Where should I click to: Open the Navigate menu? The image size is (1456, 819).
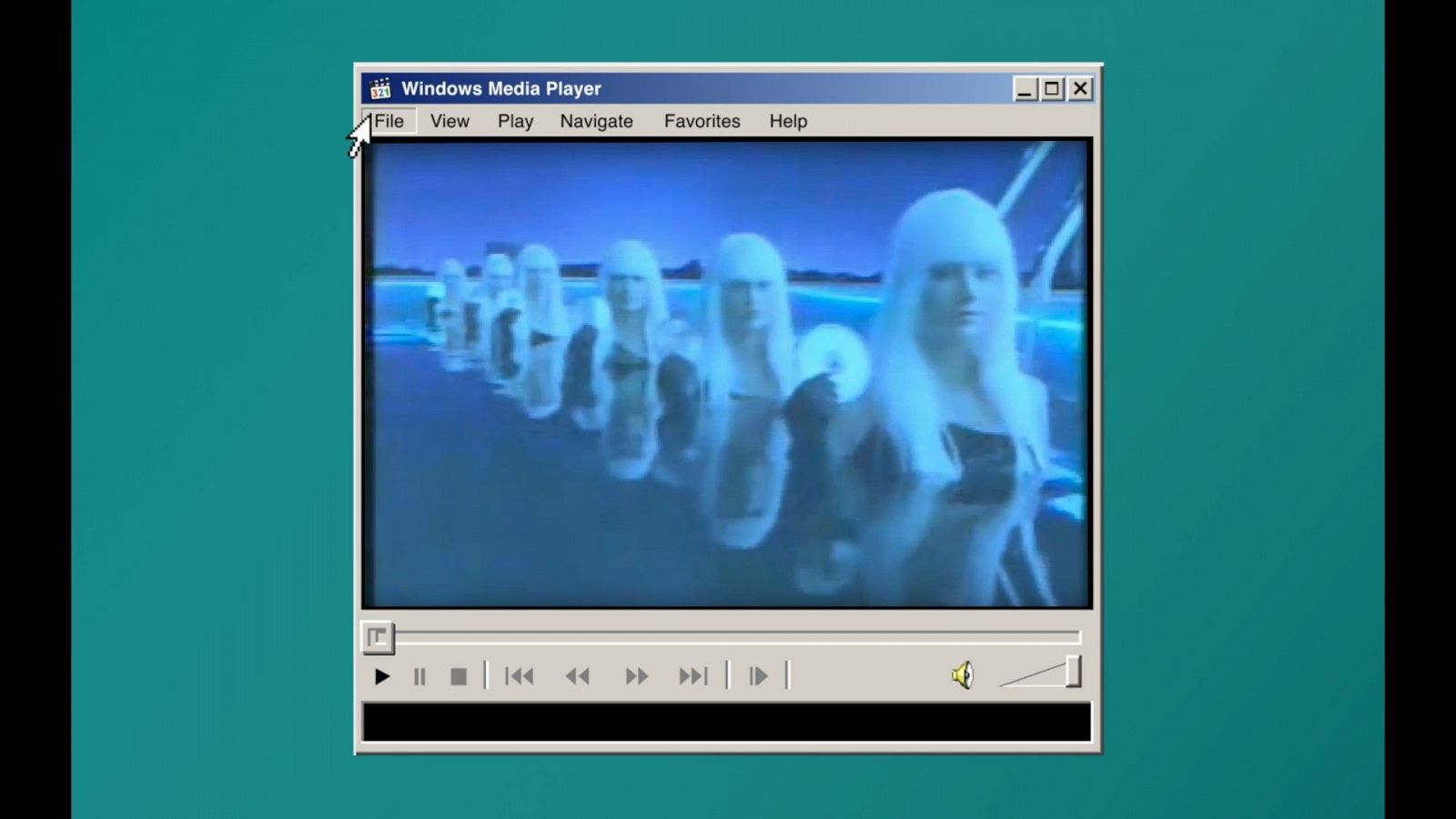tap(596, 121)
